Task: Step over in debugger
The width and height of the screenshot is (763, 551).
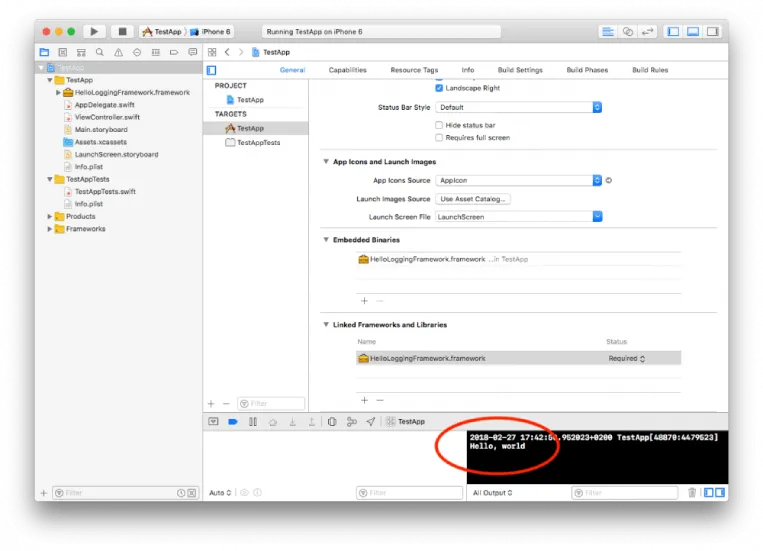Action: click(x=272, y=422)
